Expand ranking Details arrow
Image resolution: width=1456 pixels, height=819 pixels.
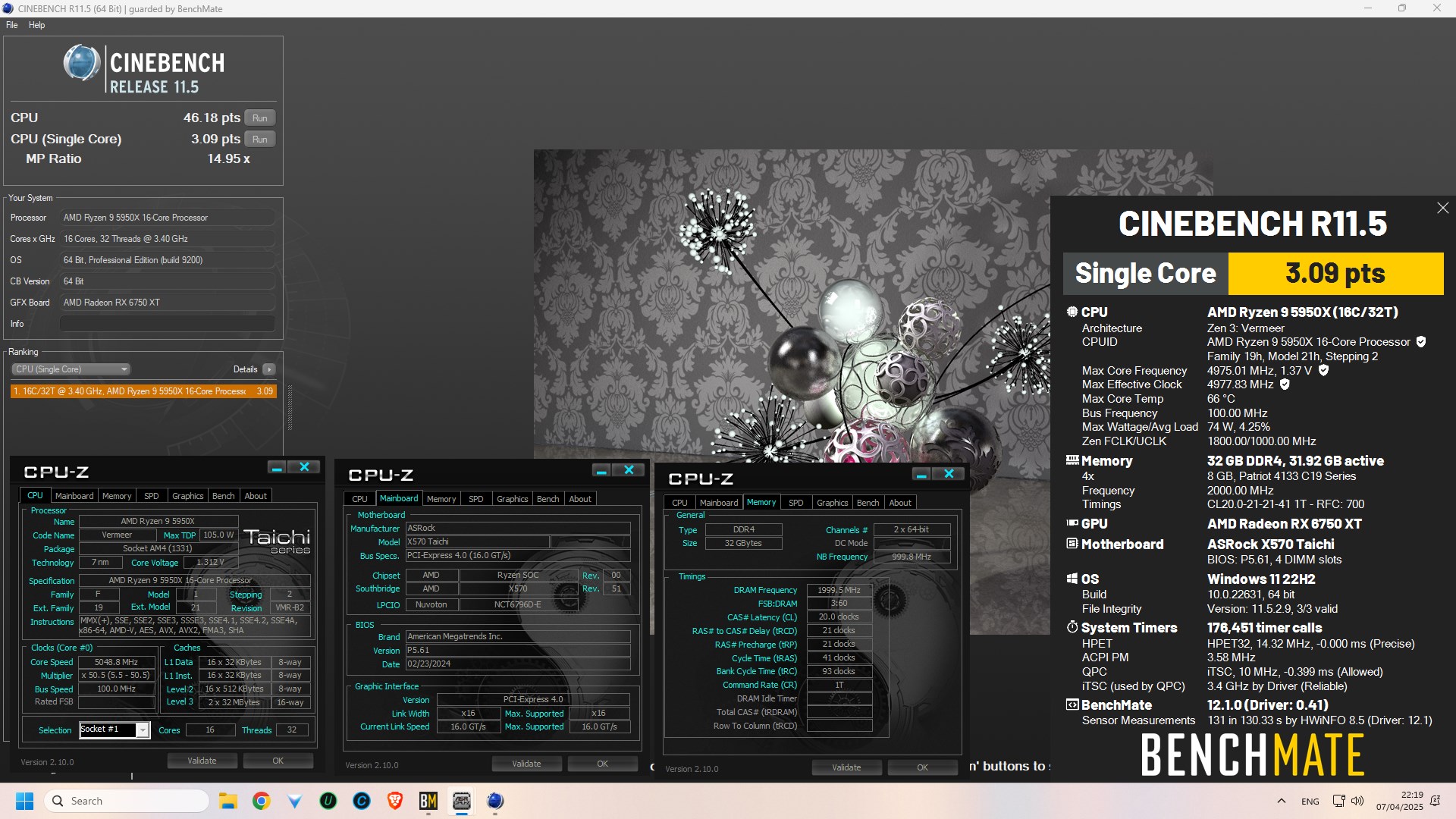click(x=269, y=369)
